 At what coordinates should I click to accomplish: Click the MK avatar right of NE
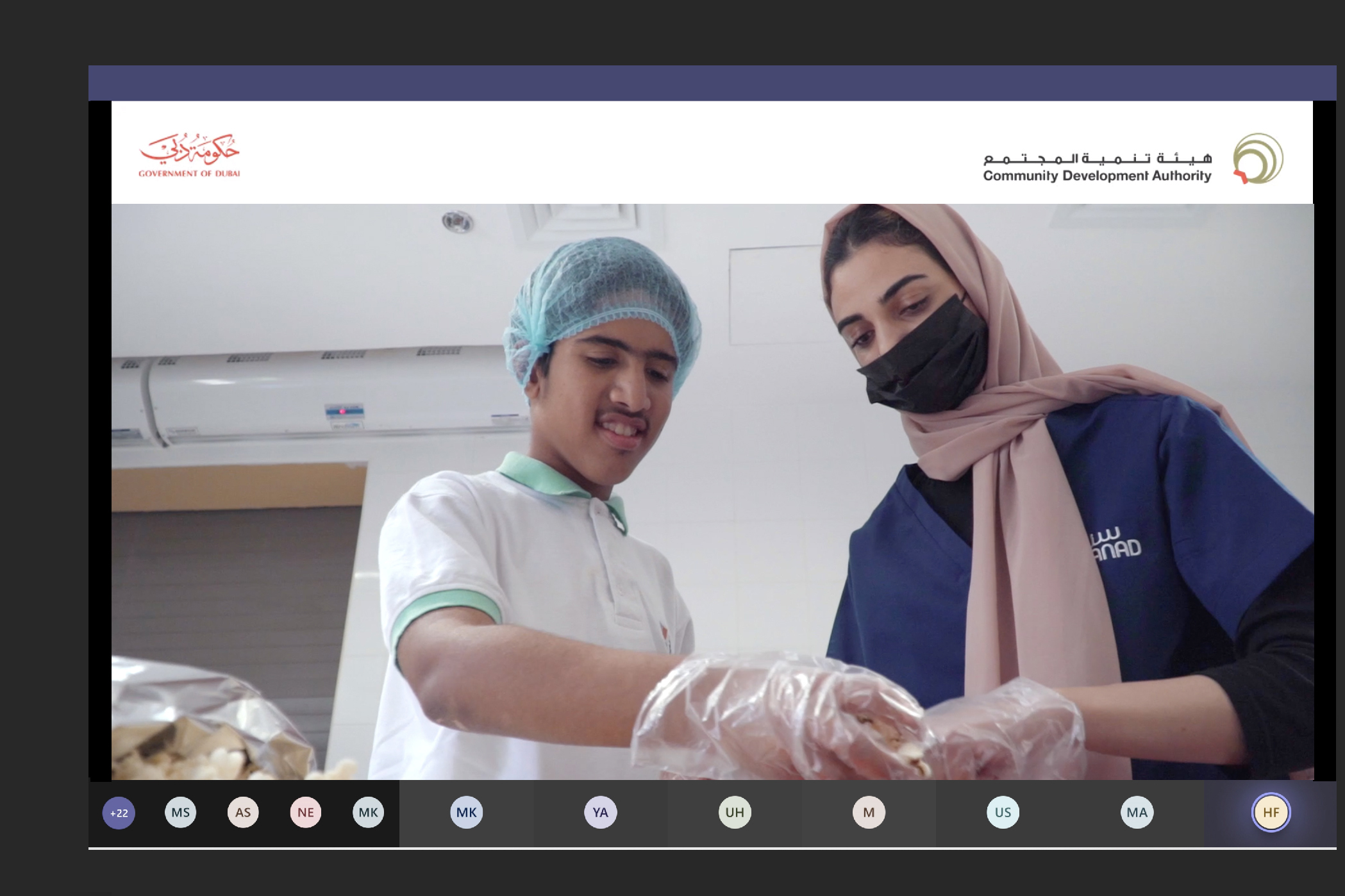point(368,813)
